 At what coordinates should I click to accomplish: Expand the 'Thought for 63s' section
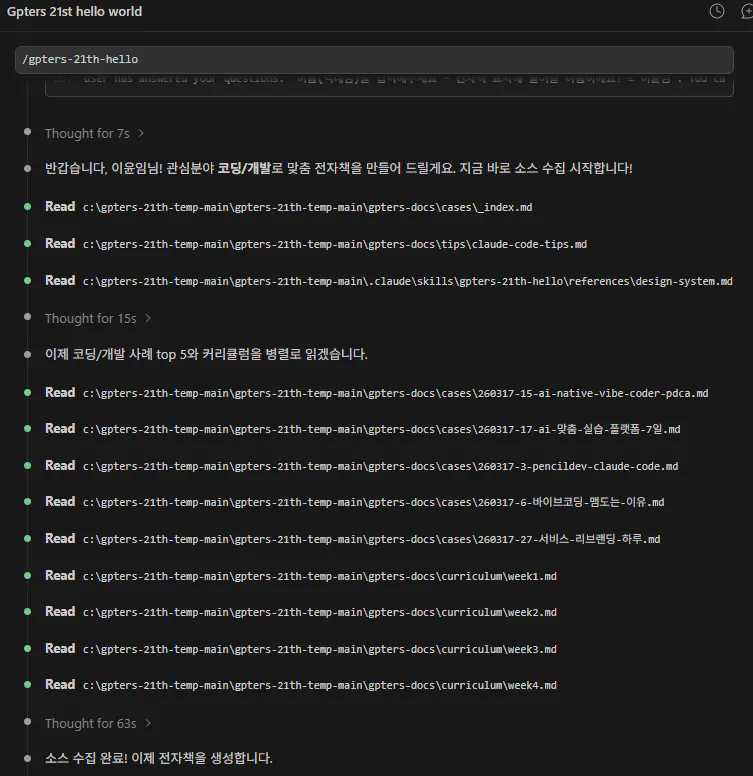coord(98,724)
